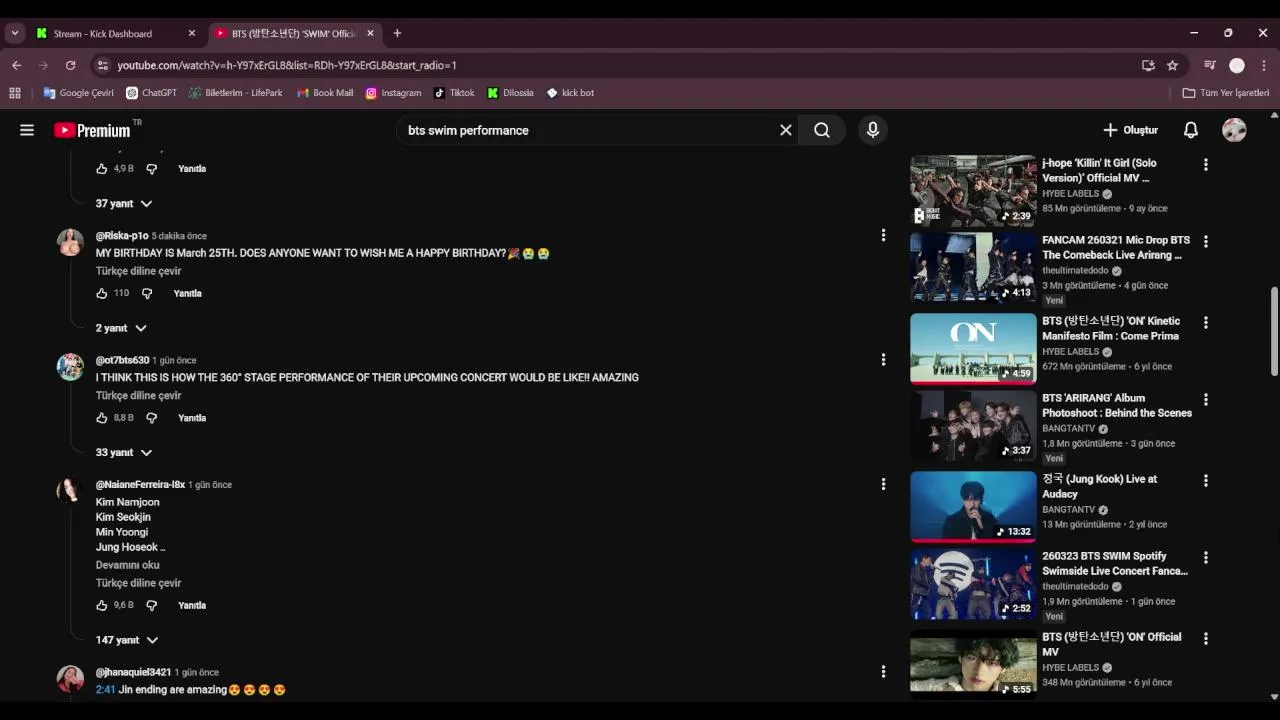Screen dimensions: 1280x720
Task: Open BTS ARIRANG Album Photoshoot thumbnail
Action: coord(973,425)
